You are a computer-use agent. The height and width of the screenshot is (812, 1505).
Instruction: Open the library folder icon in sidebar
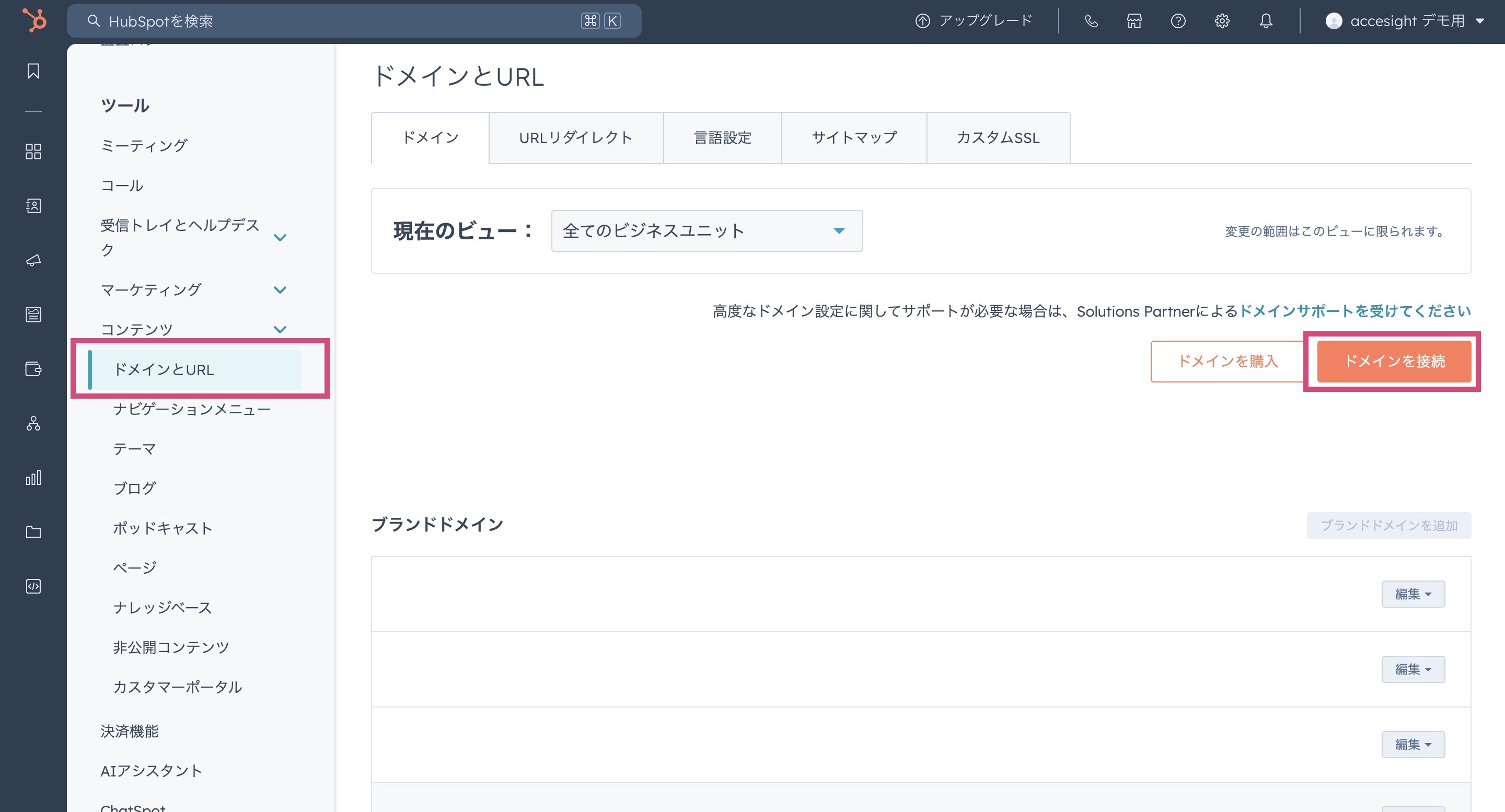pyautogui.click(x=33, y=532)
